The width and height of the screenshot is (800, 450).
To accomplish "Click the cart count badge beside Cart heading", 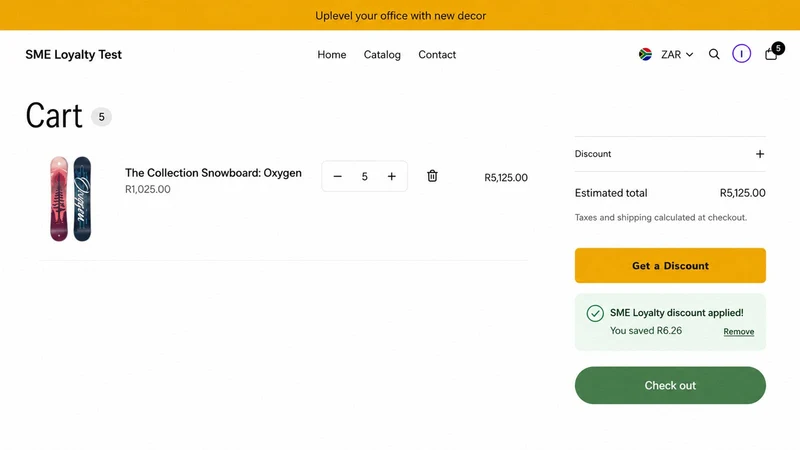I will pyautogui.click(x=102, y=117).
